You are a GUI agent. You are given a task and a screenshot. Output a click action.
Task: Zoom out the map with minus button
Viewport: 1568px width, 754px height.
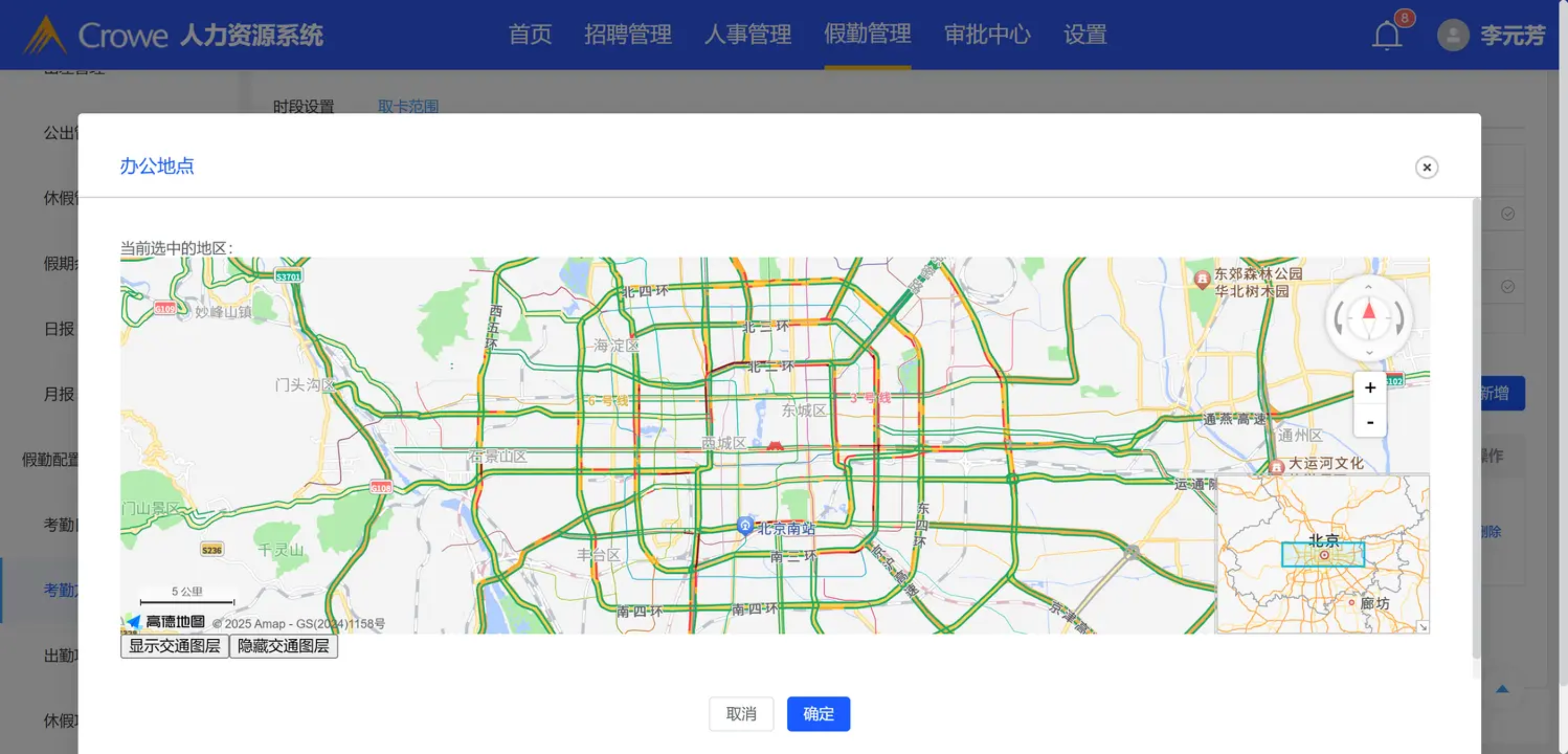pyautogui.click(x=1370, y=422)
